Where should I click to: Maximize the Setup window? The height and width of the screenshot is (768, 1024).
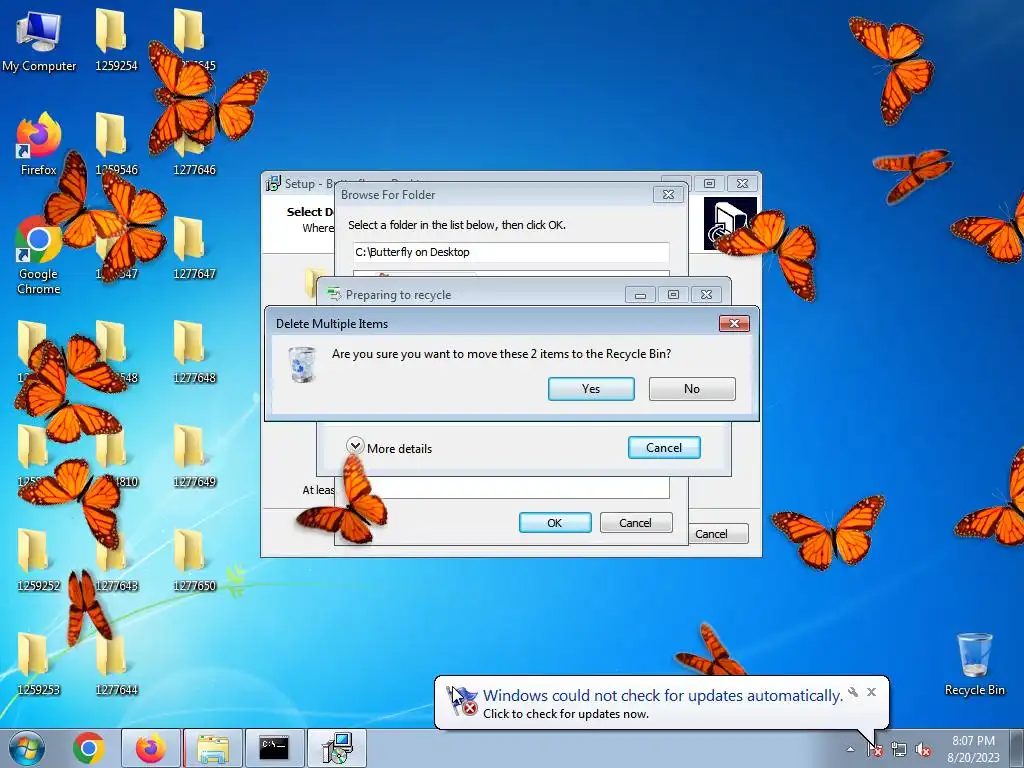pos(709,184)
